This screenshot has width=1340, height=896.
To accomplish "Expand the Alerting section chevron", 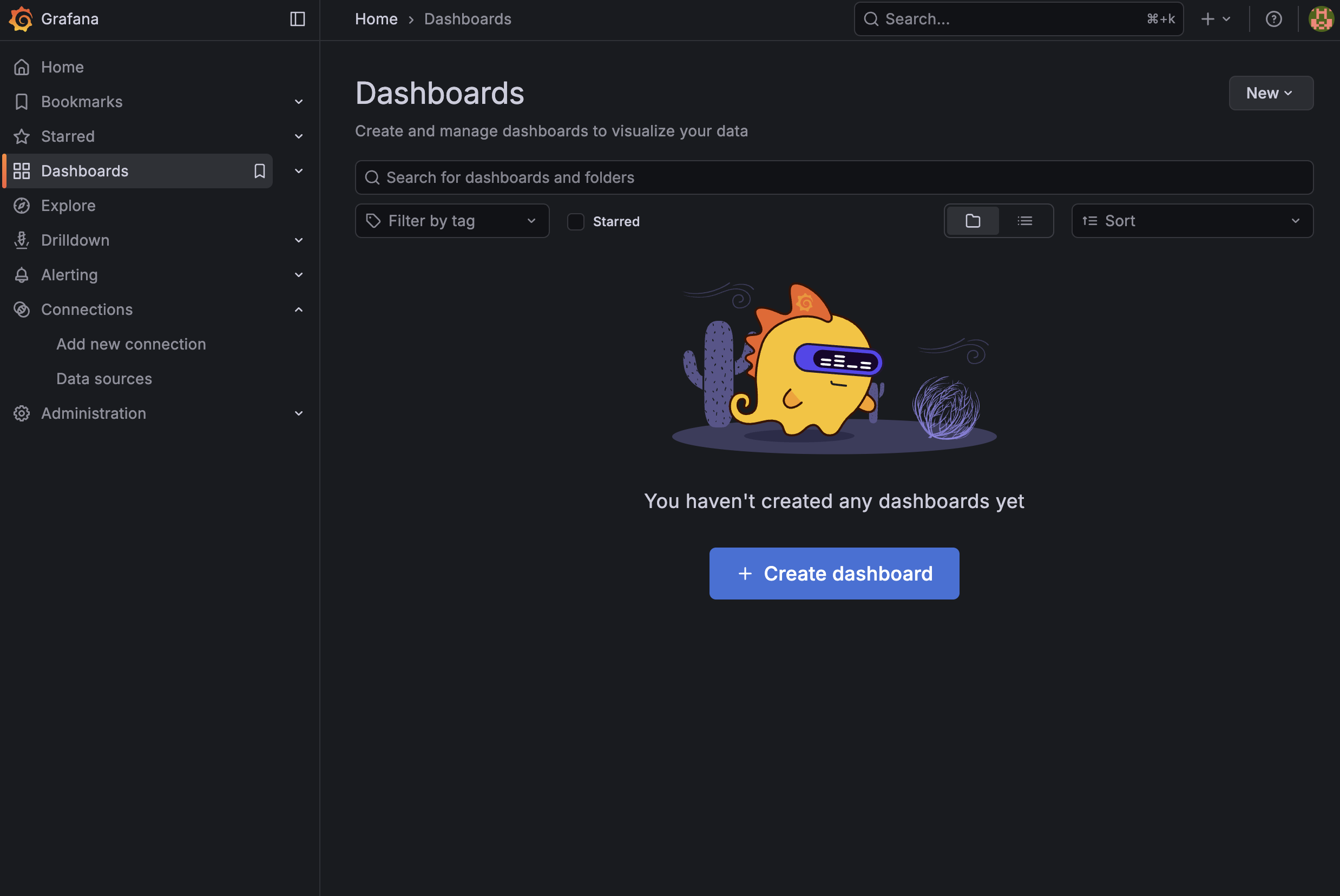I will click(298, 275).
